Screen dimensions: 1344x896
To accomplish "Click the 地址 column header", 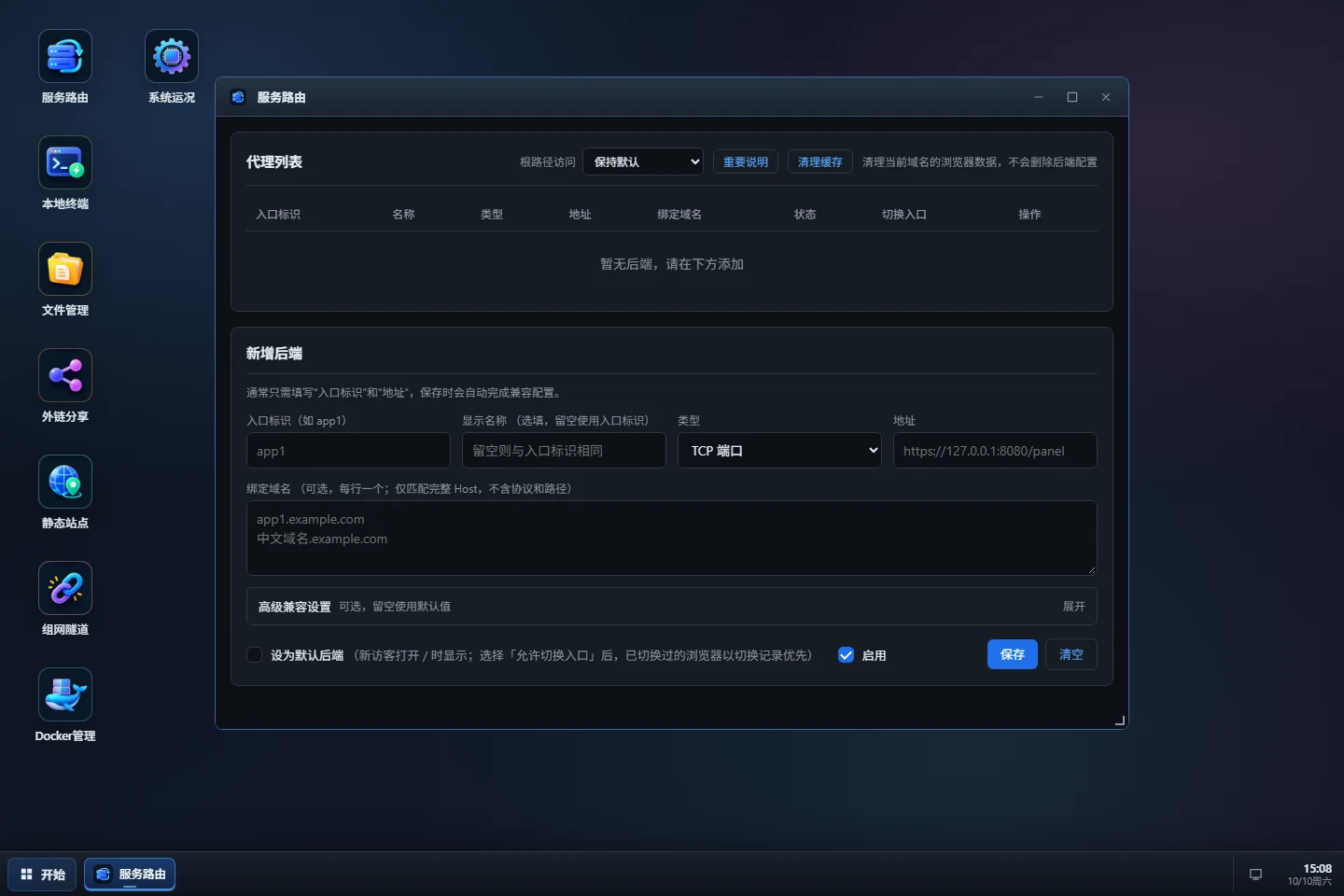I will 580,214.
